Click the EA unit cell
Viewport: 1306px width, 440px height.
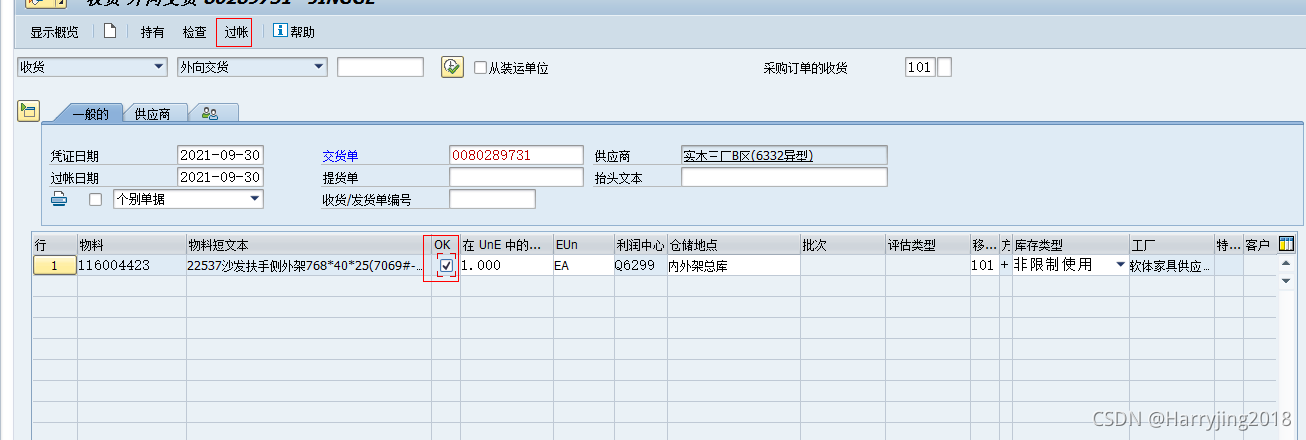[x=583, y=265]
